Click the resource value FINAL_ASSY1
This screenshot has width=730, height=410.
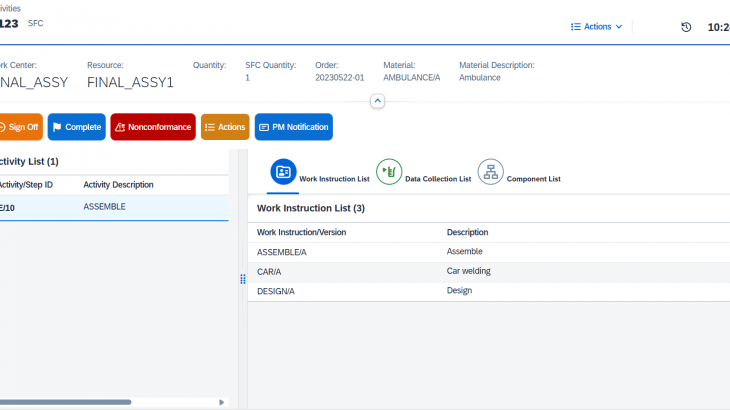[130, 82]
